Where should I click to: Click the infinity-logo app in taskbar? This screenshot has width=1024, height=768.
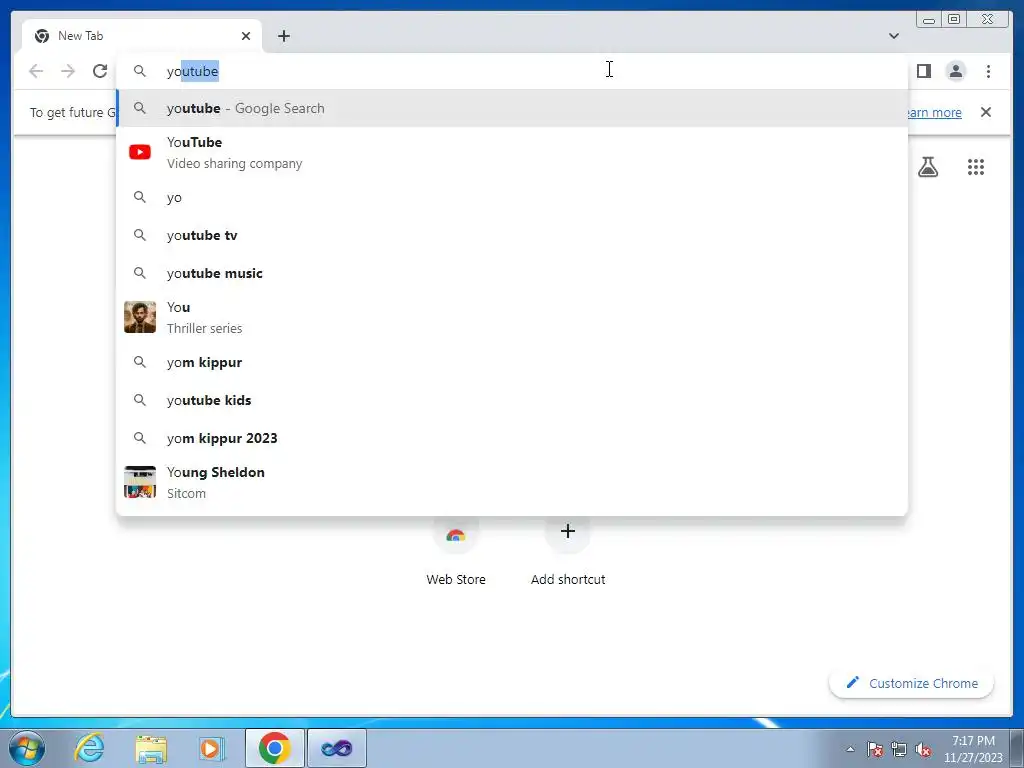[x=336, y=748]
